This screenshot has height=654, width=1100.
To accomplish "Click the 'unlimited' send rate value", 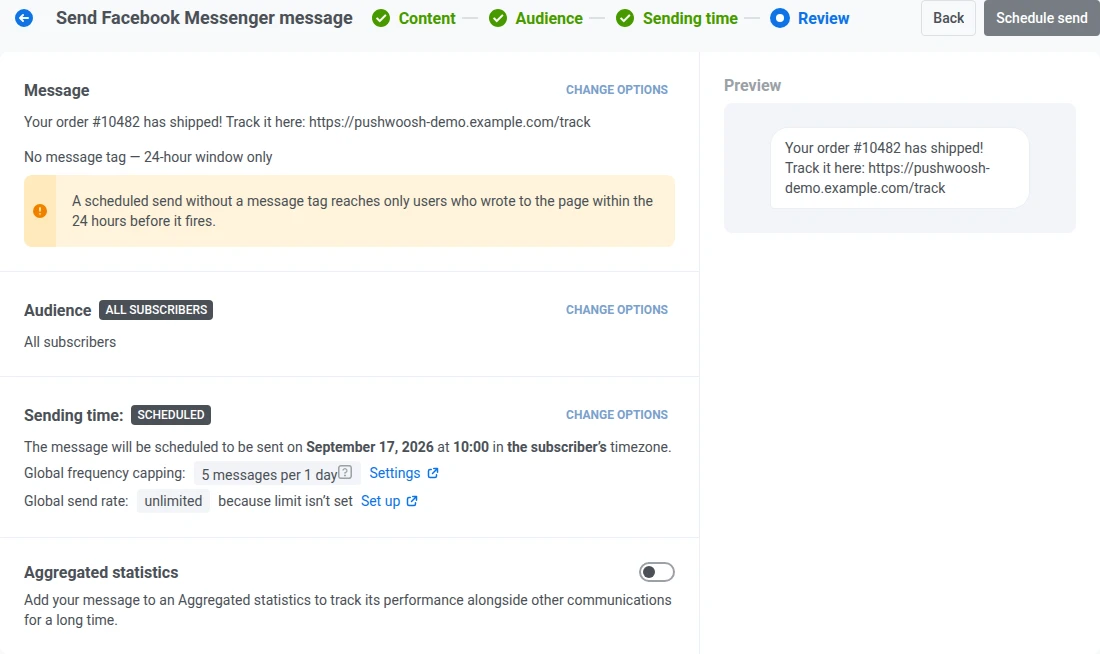I will [x=173, y=501].
